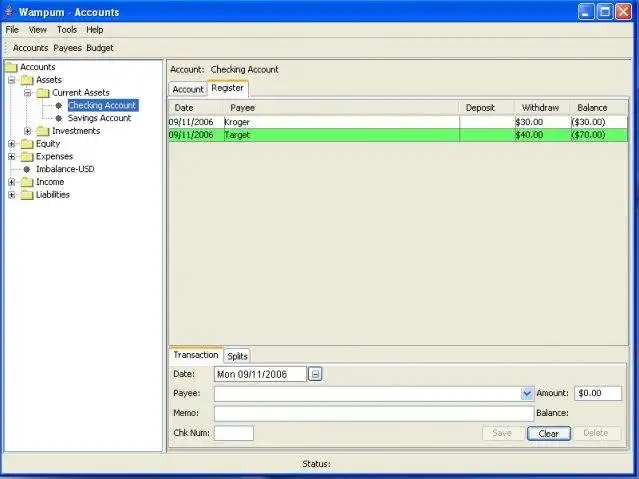Image resolution: width=639 pixels, height=479 pixels.
Task: Select Imbalance-USD in the tree
Action: pyautogui.click(x=65, y=169)
